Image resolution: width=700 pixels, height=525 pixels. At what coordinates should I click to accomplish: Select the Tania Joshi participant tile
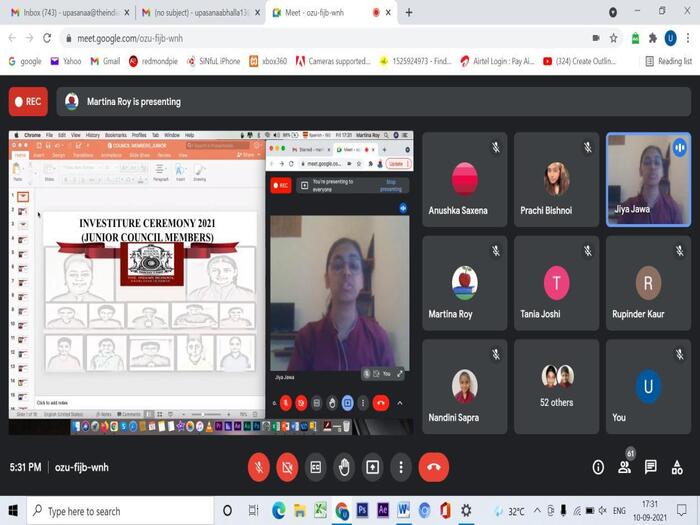point(556,283)
